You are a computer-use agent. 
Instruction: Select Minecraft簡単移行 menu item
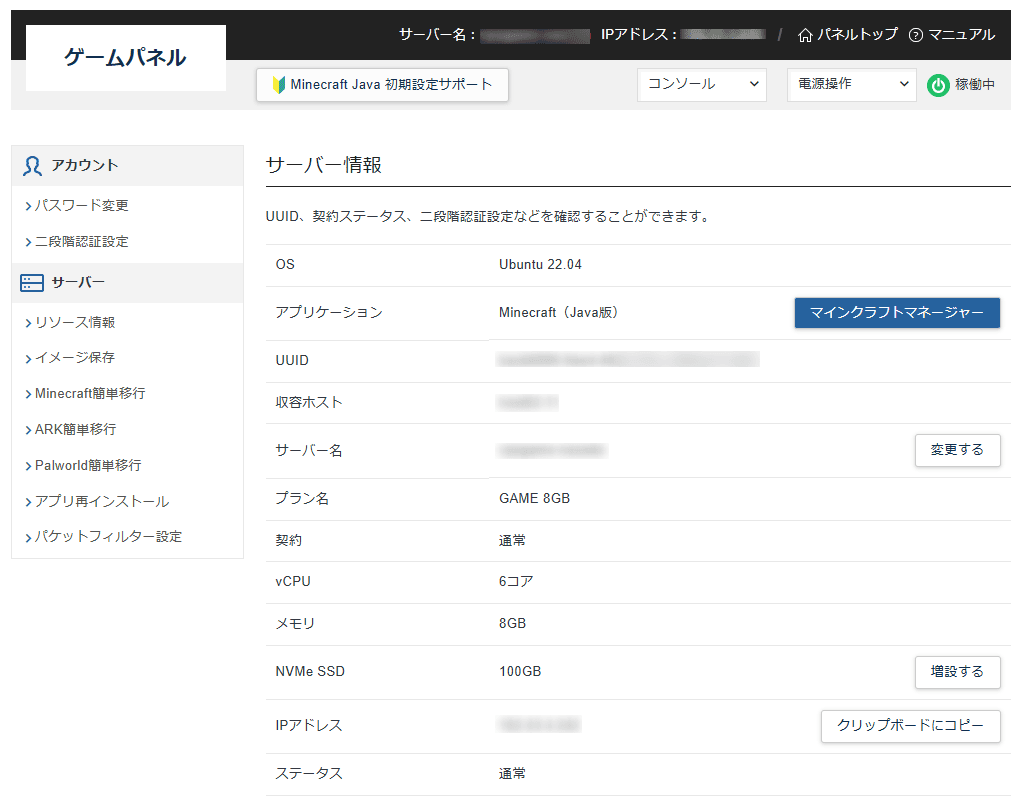(x=90, y=394)
